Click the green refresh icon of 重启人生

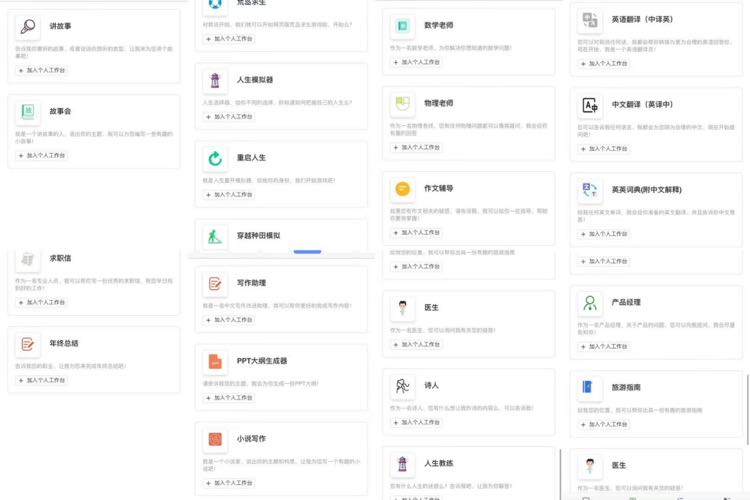(215, 158)
